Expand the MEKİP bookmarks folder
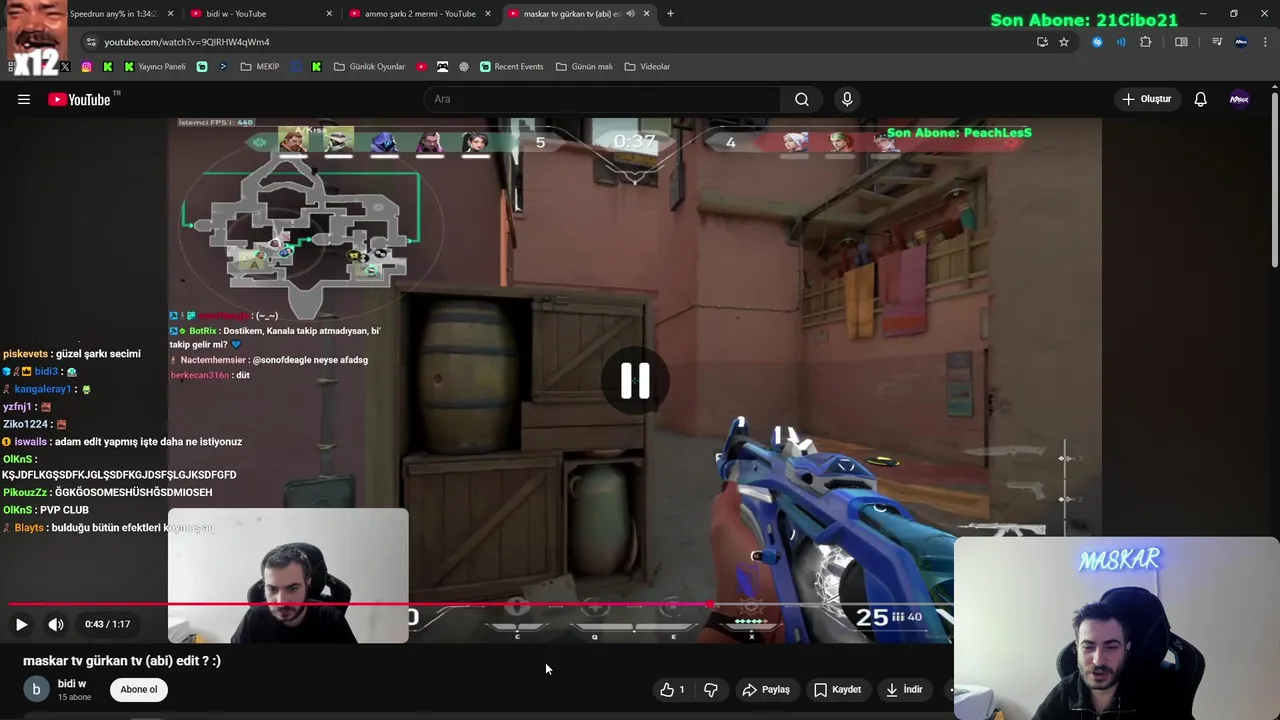1280x720 pixels. tap(260, 67)
